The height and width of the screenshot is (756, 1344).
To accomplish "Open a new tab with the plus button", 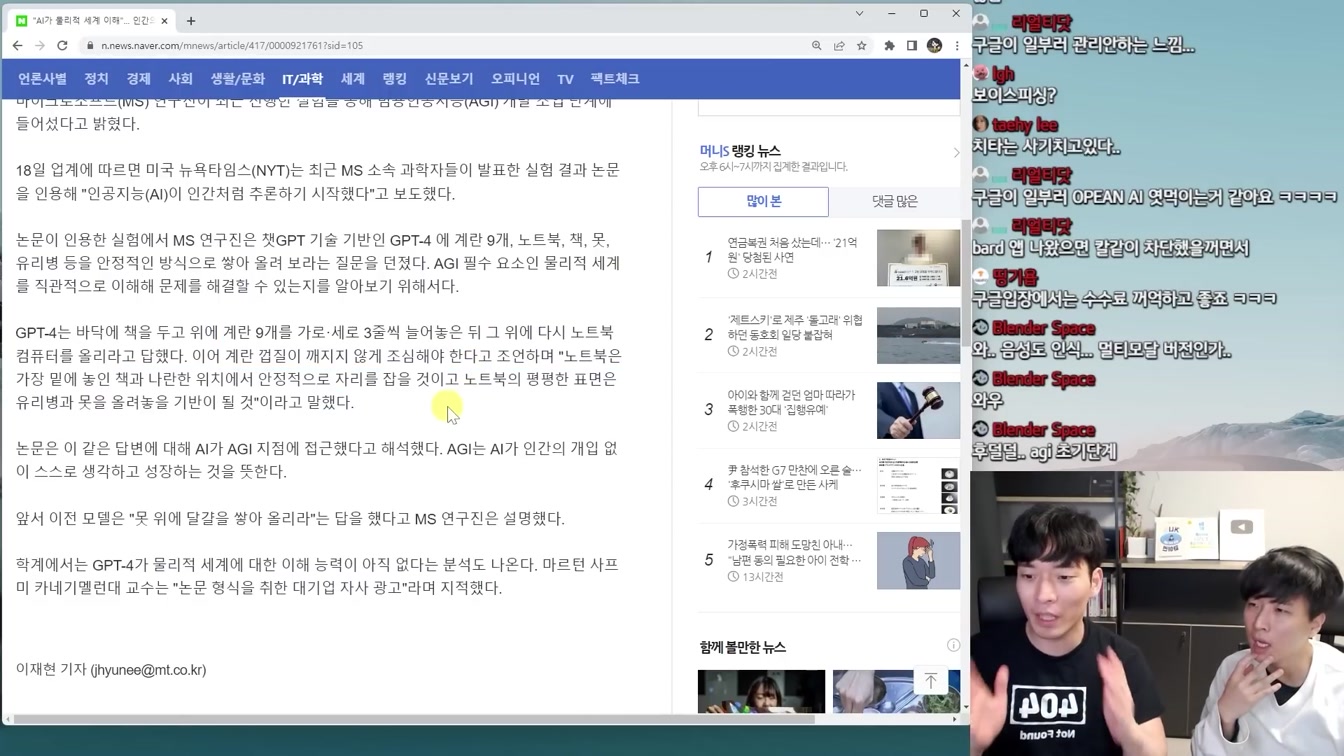I will [191, 20].
